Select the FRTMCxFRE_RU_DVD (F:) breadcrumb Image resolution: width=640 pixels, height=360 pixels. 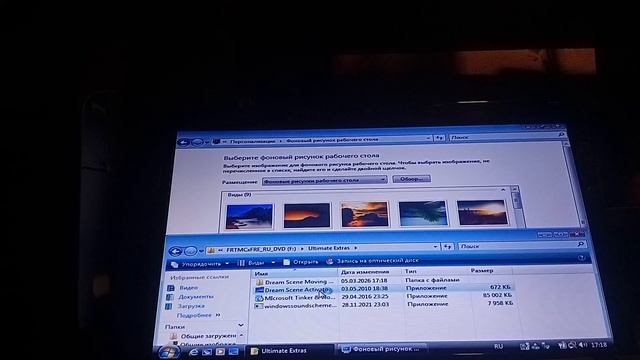pyautogui.click(x=261, y=249)
